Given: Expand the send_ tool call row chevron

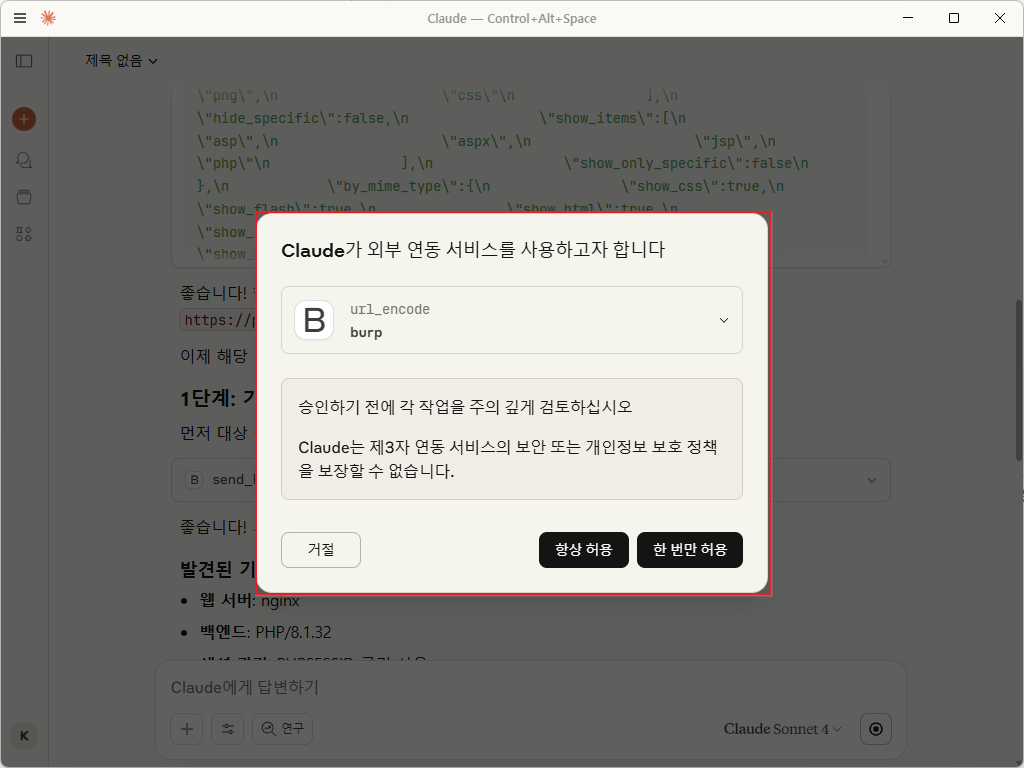Looking at the screenshot, I should (872, 480).
